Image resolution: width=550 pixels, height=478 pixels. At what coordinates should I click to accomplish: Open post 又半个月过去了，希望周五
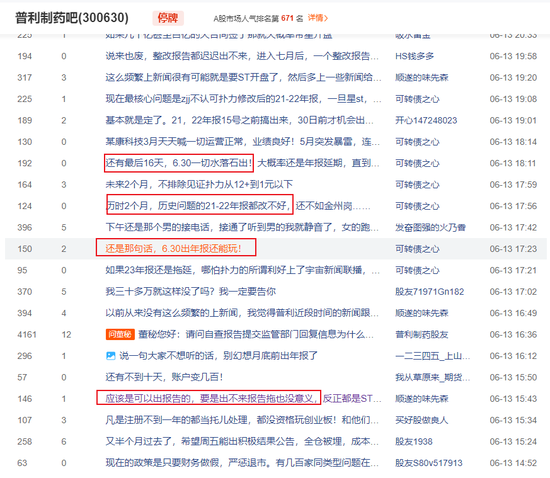242,442
